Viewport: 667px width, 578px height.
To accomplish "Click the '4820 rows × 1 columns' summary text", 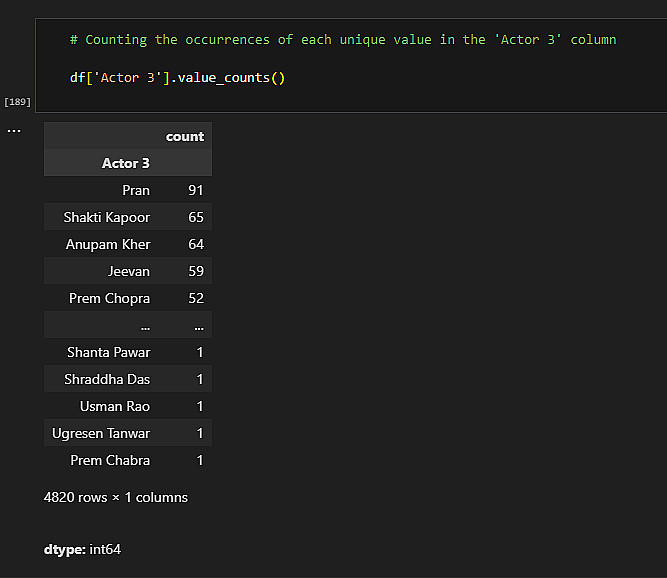I will 116,497.
